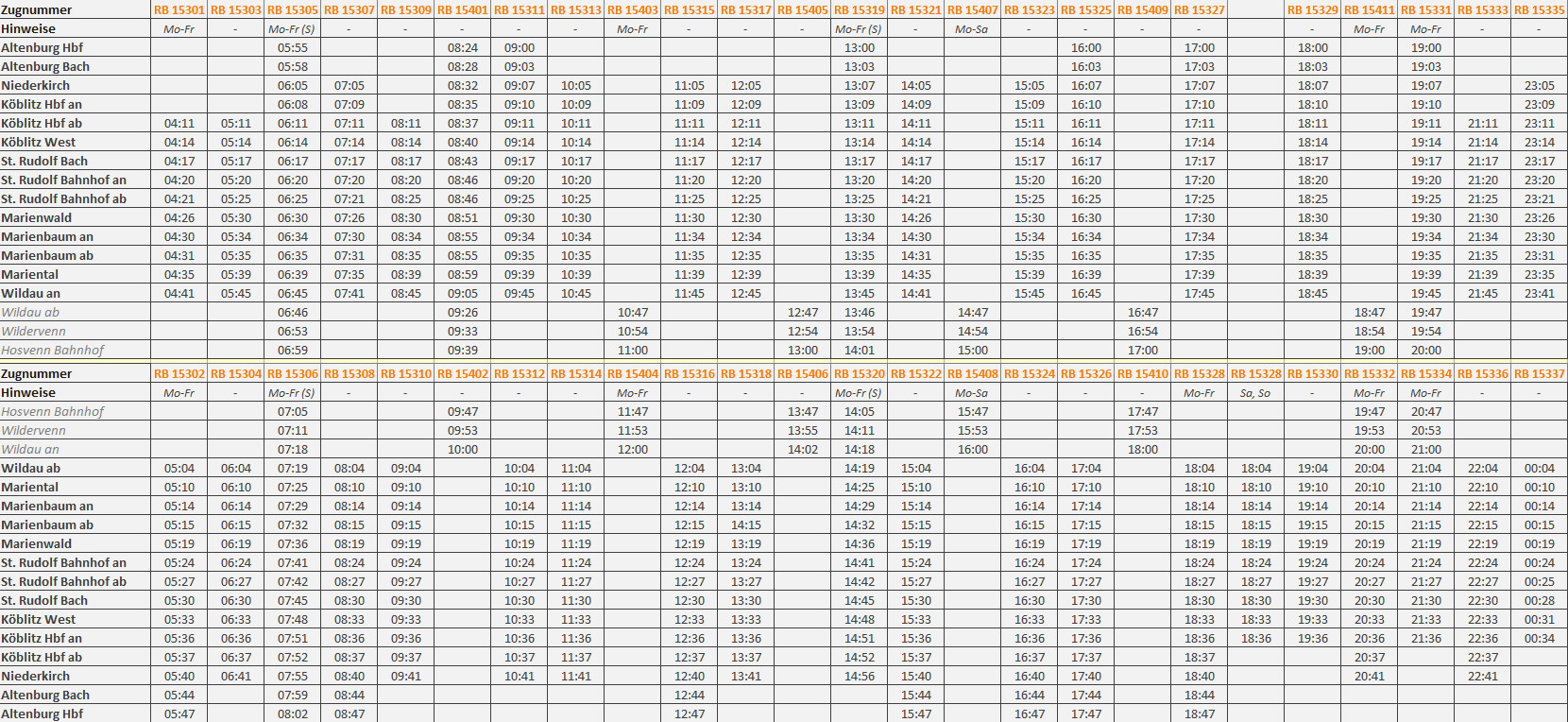Click the 11:47 Hosvenn Bahnhof time for RB 15404
This screenshot has width=1568, height=722.
[633, 411]
